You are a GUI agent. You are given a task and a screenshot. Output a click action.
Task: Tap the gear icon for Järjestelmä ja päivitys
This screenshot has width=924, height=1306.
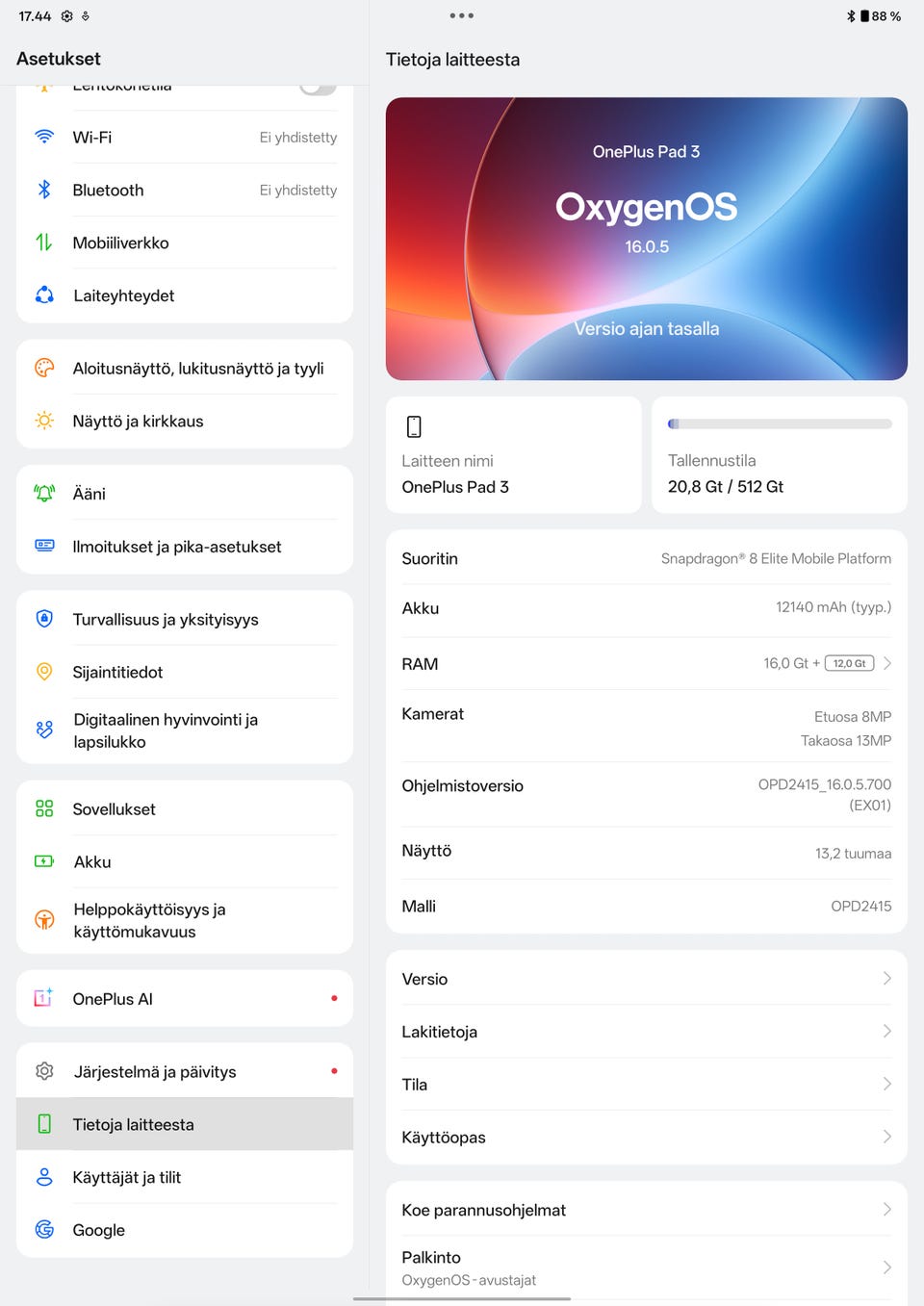pyautogui.click(x=44, y=1071)
